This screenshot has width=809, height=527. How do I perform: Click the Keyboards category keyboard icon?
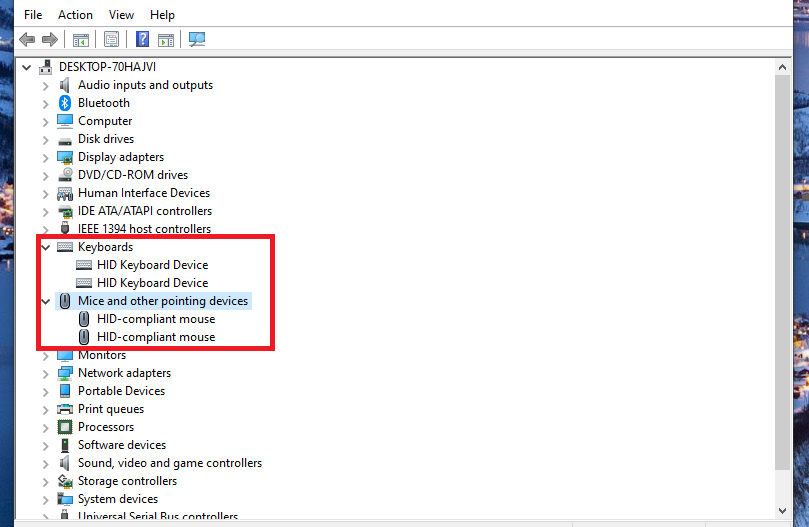(65, 247)
